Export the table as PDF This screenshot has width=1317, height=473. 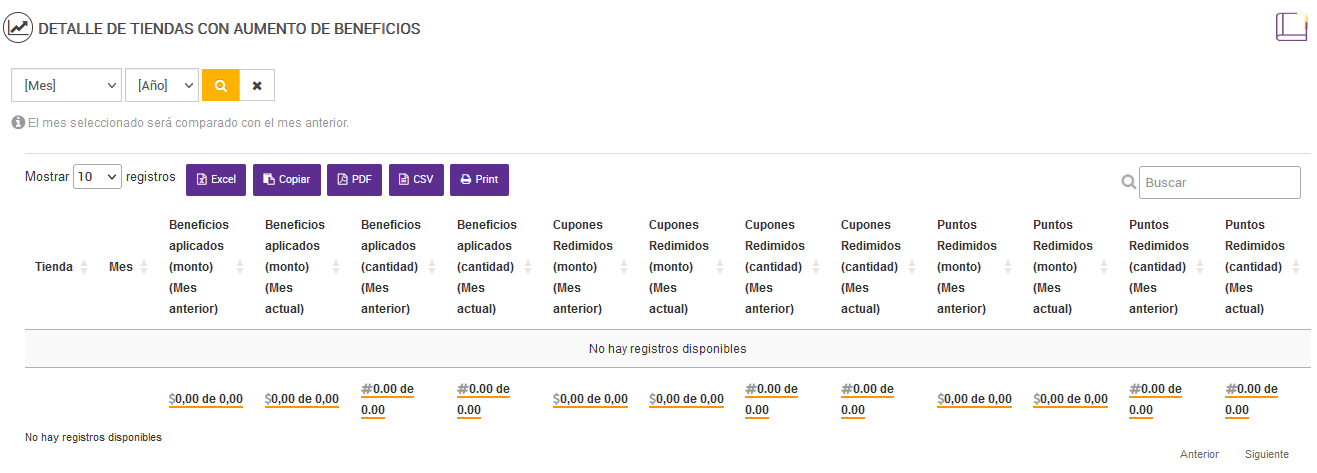point(354,180)
